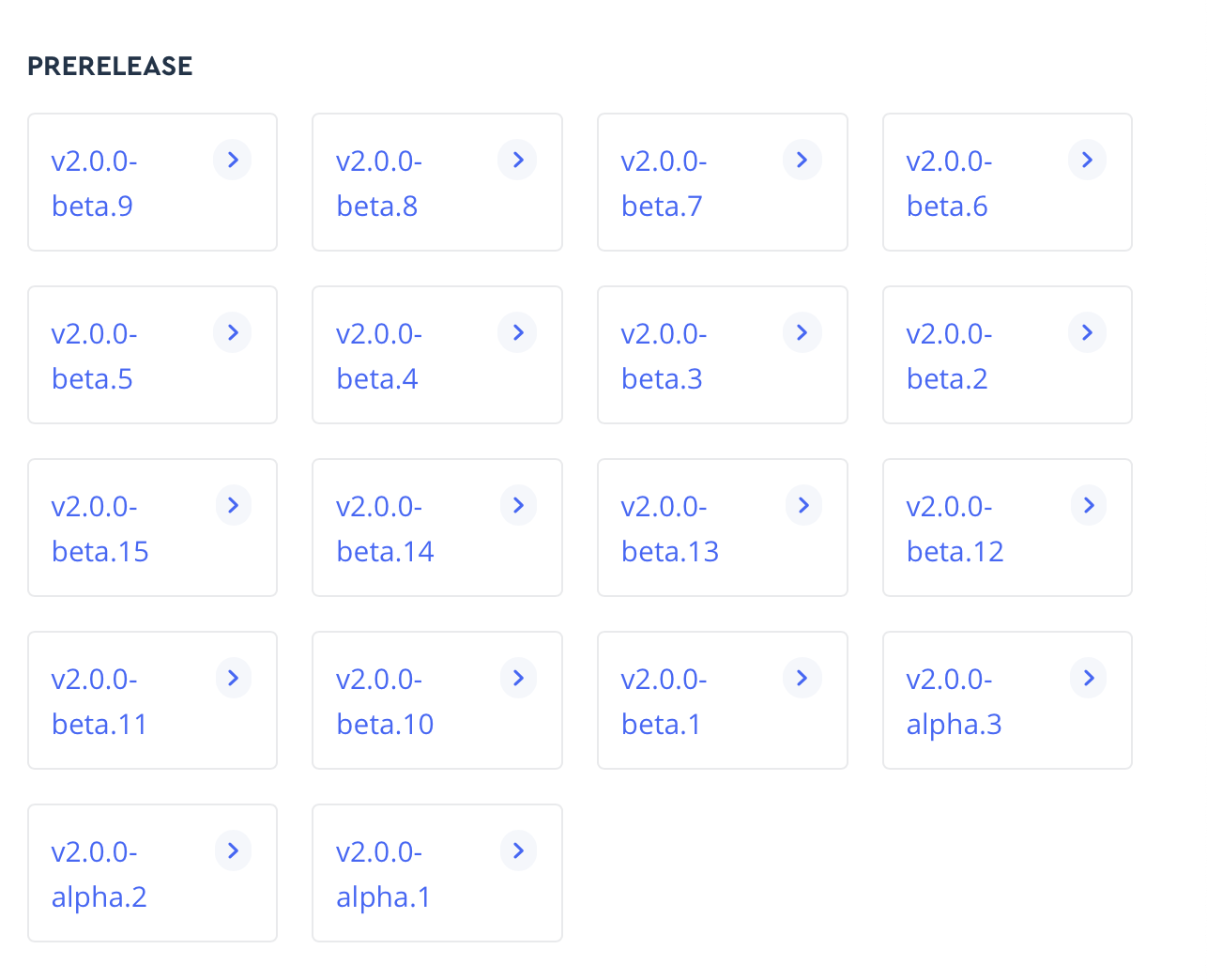Screen dimensions: 1207x980
Task: Select the v2.0.0-alpha.2 version
Action: (x=99, y=874)
